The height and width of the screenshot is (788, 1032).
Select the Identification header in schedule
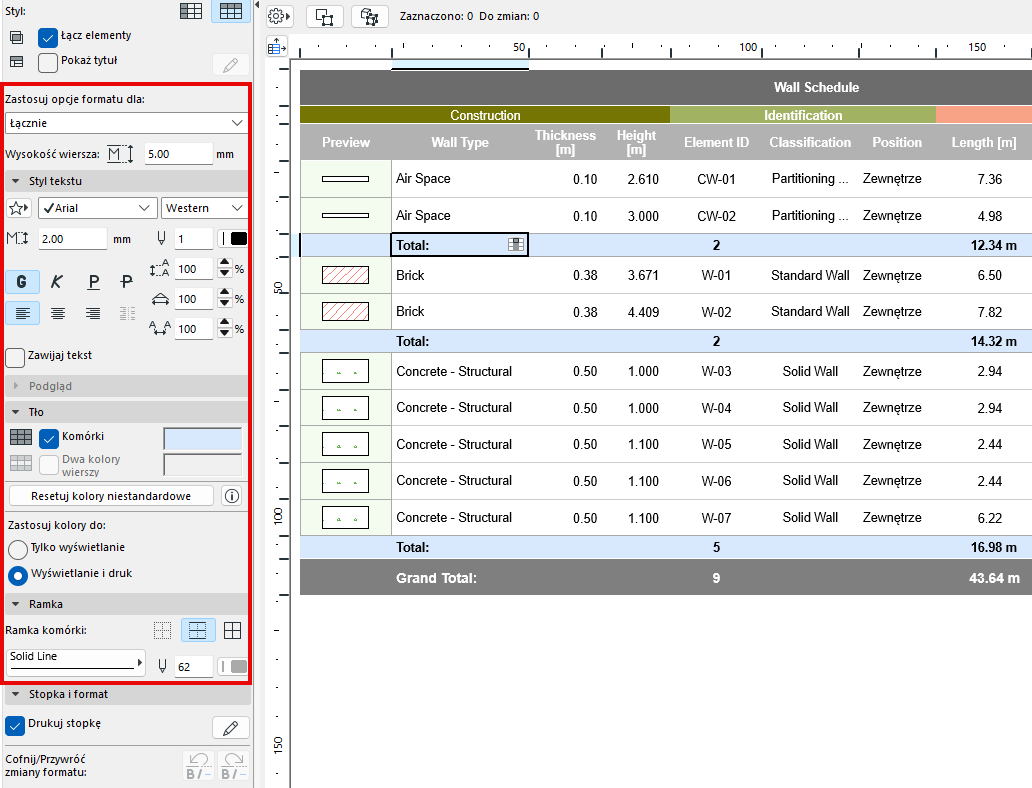click(802, 115)
